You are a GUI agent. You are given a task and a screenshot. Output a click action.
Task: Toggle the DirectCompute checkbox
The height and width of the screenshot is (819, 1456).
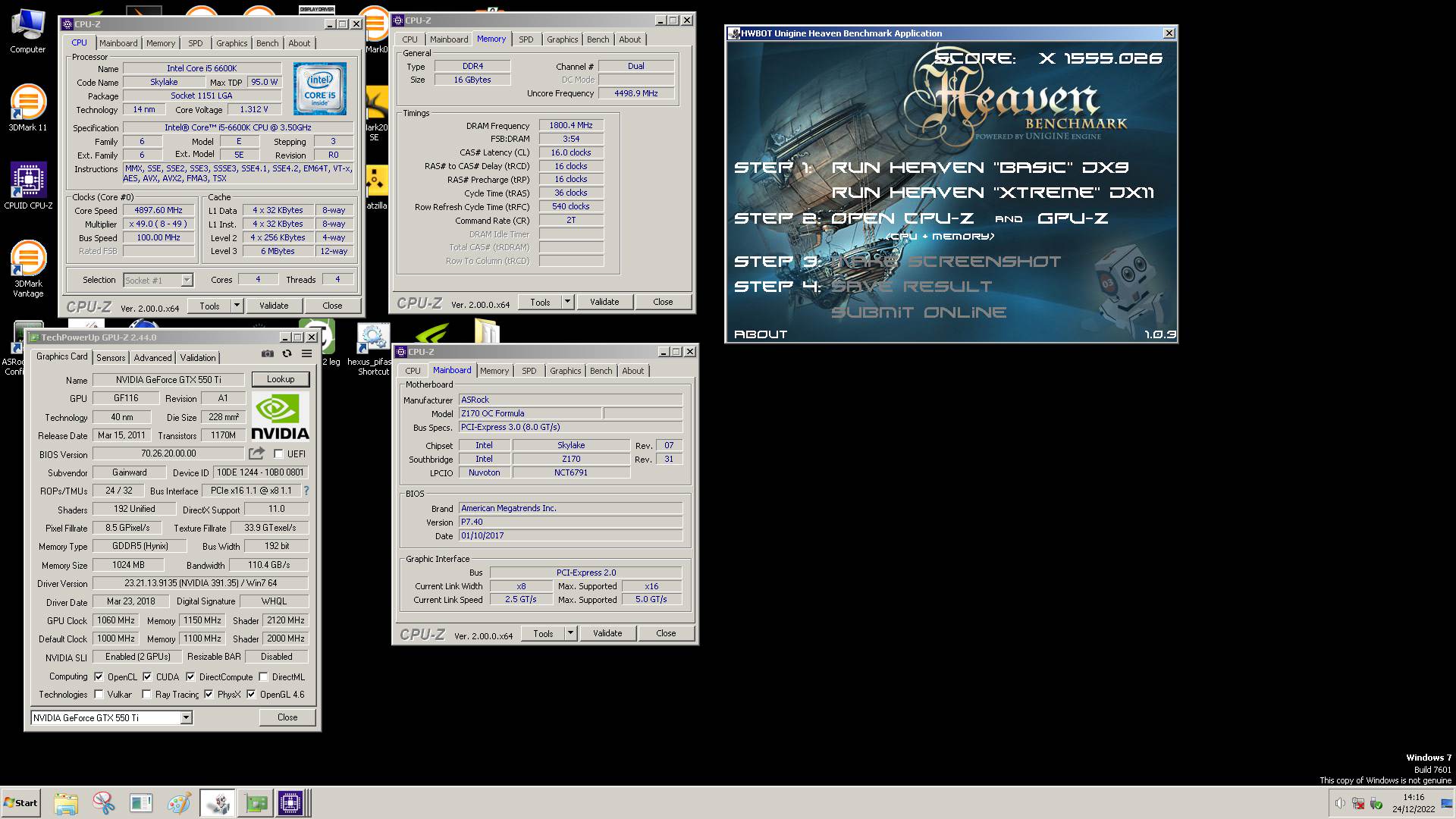[190, 676]
